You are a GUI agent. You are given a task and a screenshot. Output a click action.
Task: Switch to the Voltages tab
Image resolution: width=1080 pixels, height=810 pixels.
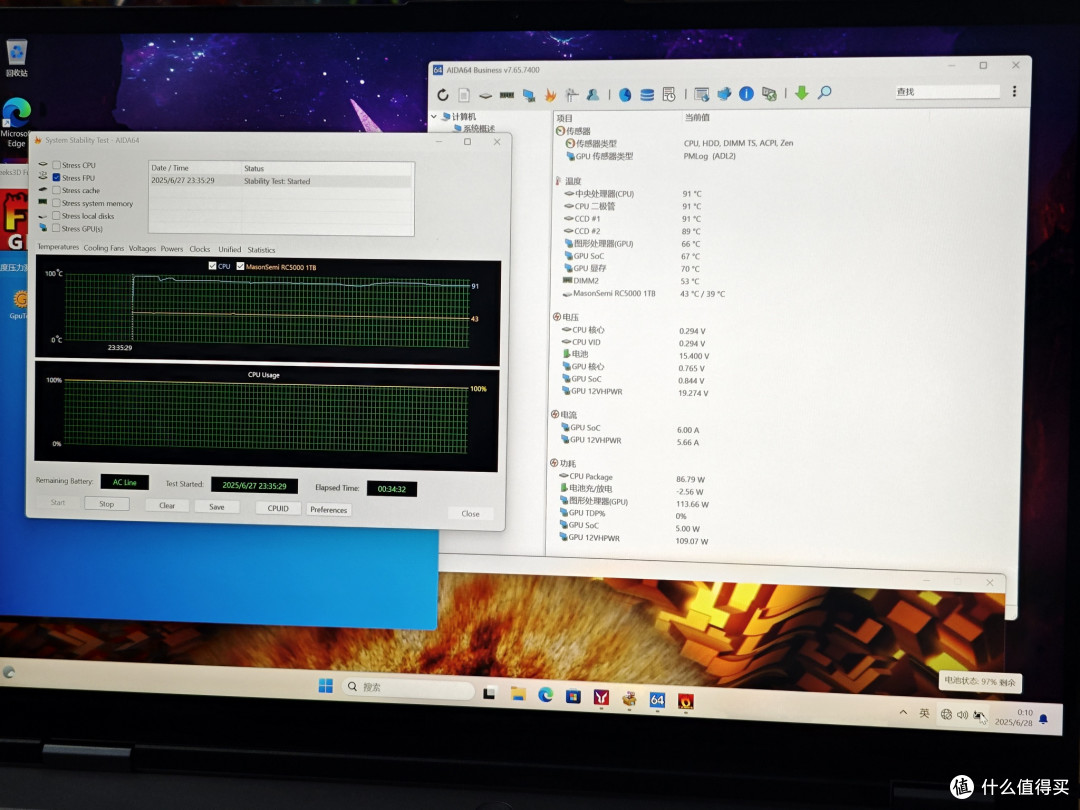click(143, 248)
